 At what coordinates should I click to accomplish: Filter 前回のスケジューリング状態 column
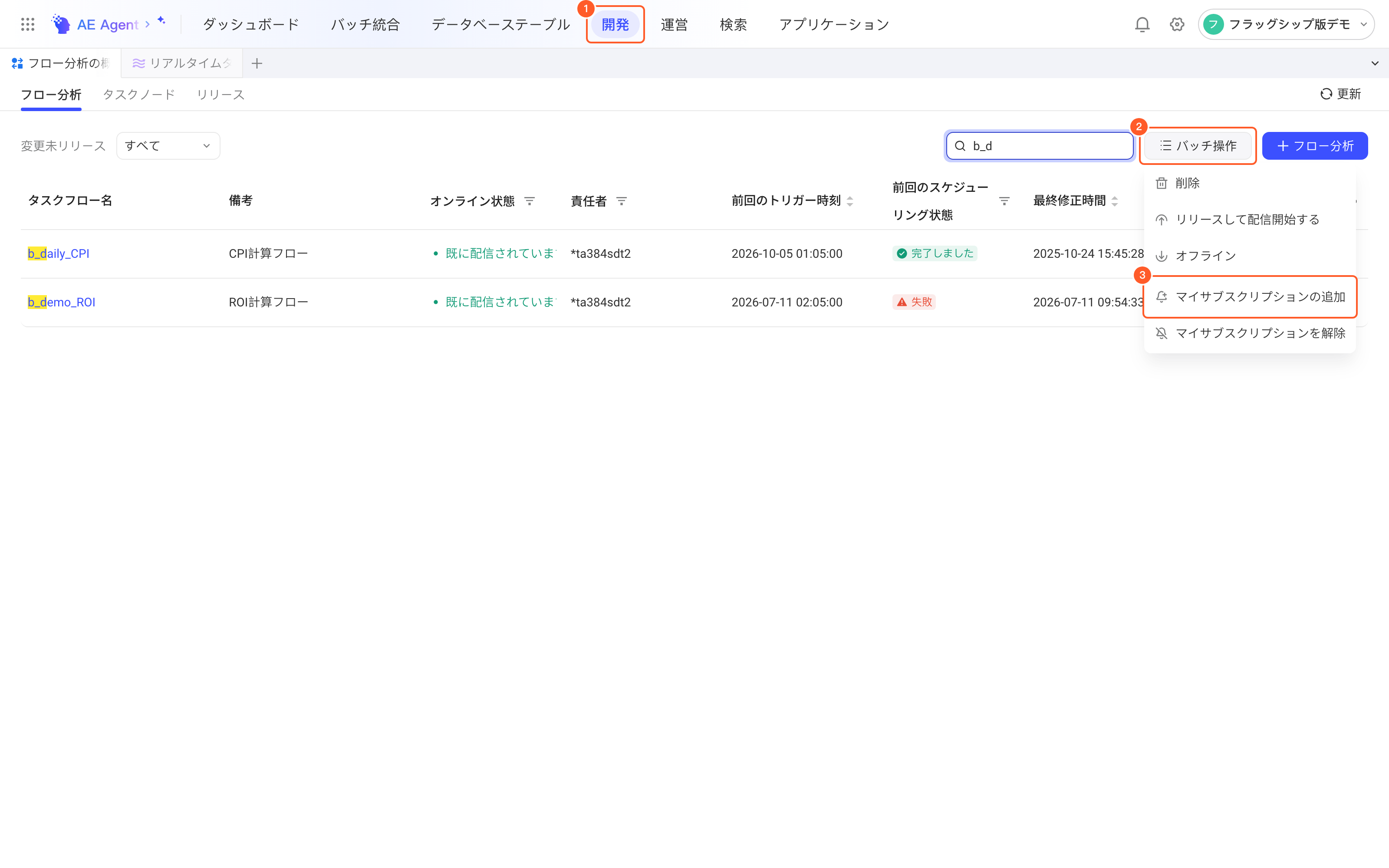pos(1004,201)
